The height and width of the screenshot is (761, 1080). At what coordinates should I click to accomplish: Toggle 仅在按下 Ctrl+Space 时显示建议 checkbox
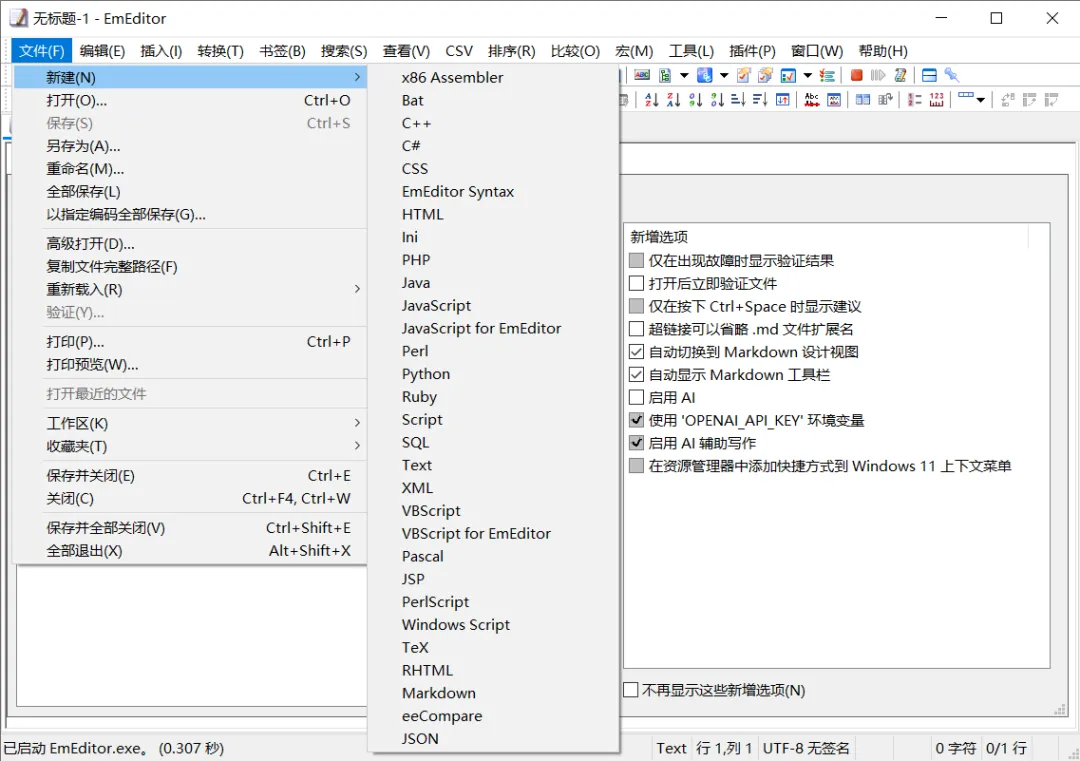636,306
